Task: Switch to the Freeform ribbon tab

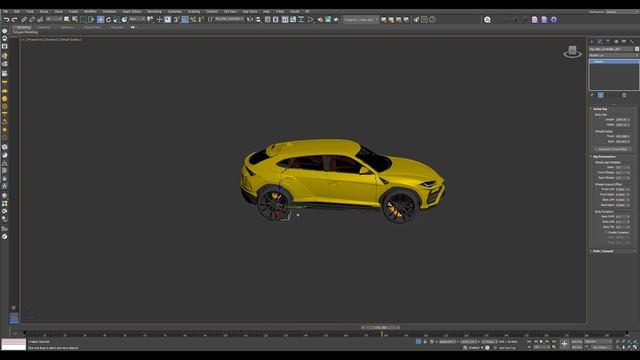Action: (x=44, y=27)
